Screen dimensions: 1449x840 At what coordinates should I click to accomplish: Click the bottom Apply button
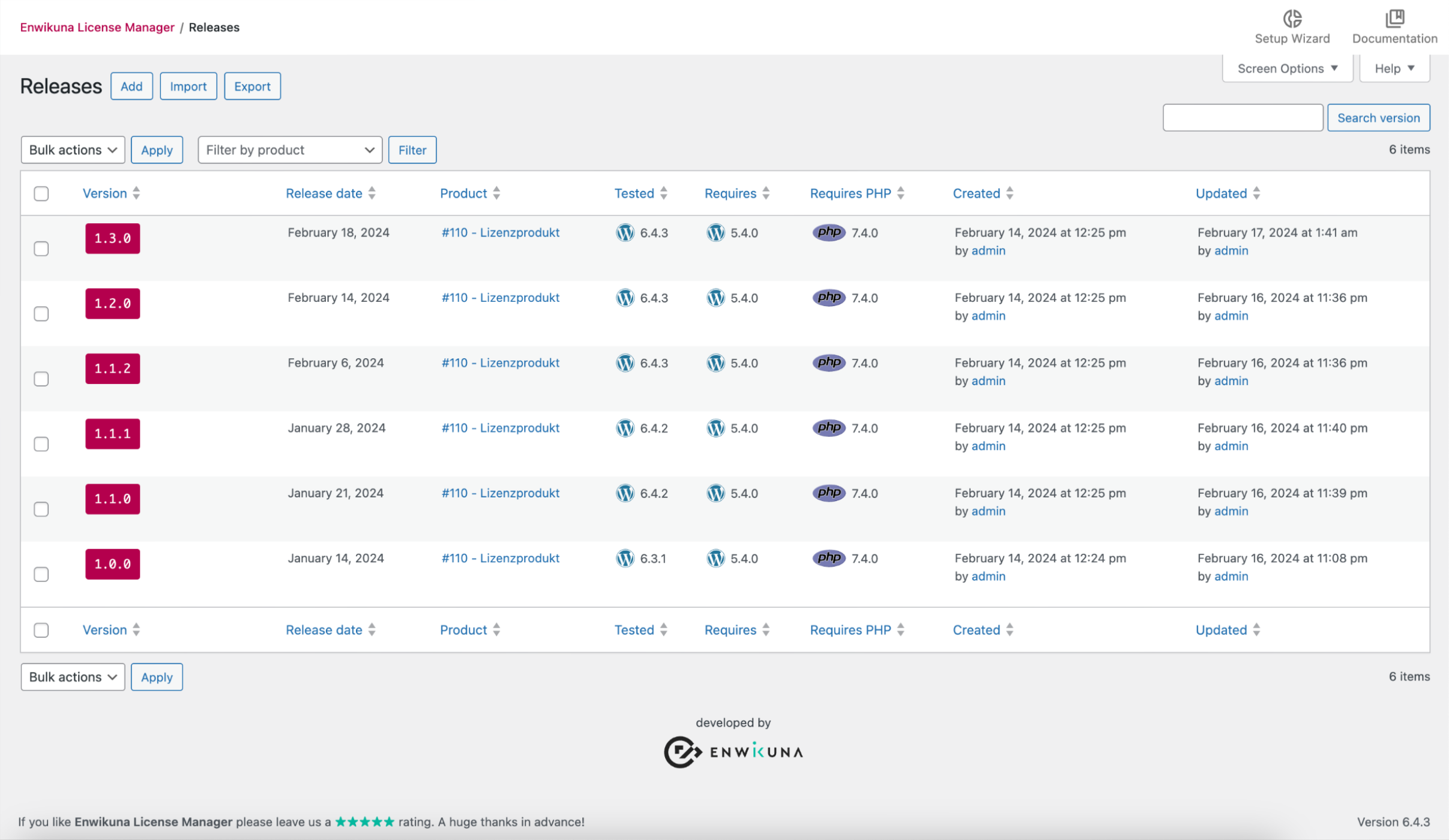pyautogui.click(x=157, y=677)
